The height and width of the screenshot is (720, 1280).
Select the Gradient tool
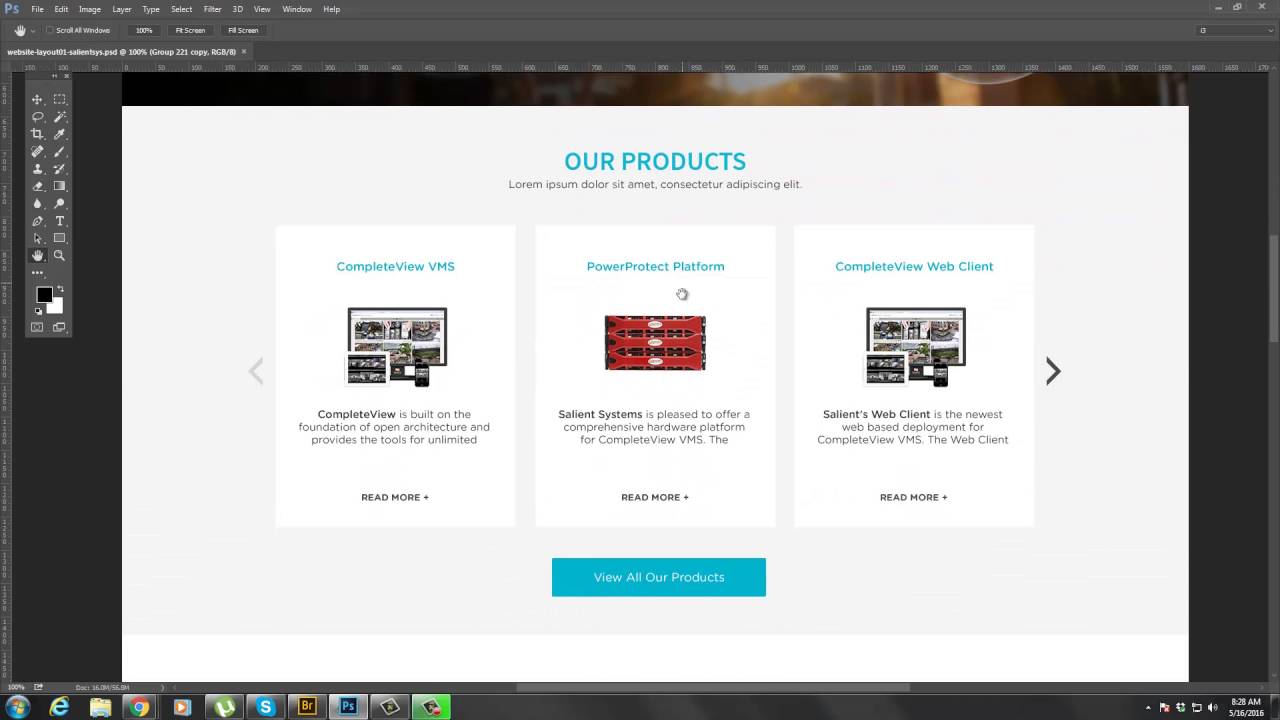click(59, 186)
